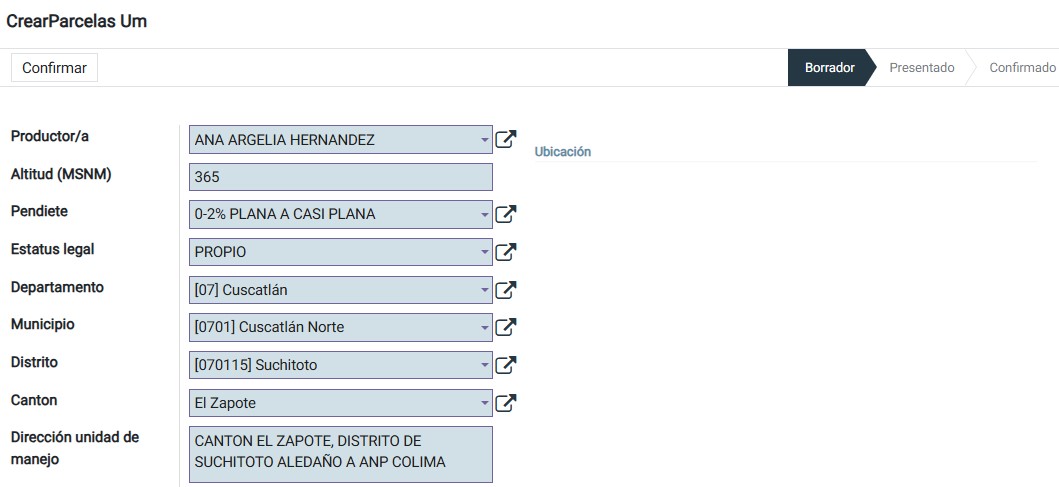1059x487 pixels.
Task: Click the Confirmar button
Action: [x=54, y=68]
